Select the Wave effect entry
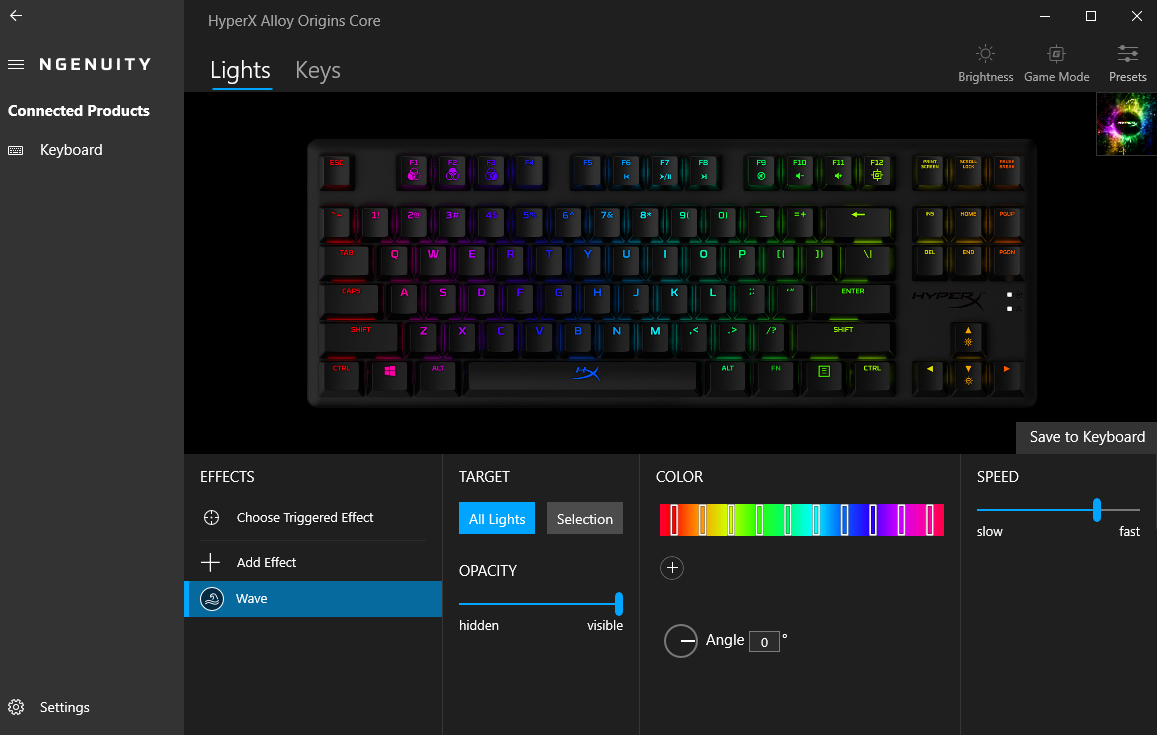This screenshot has width=1157, height=735. coord(313,598)
